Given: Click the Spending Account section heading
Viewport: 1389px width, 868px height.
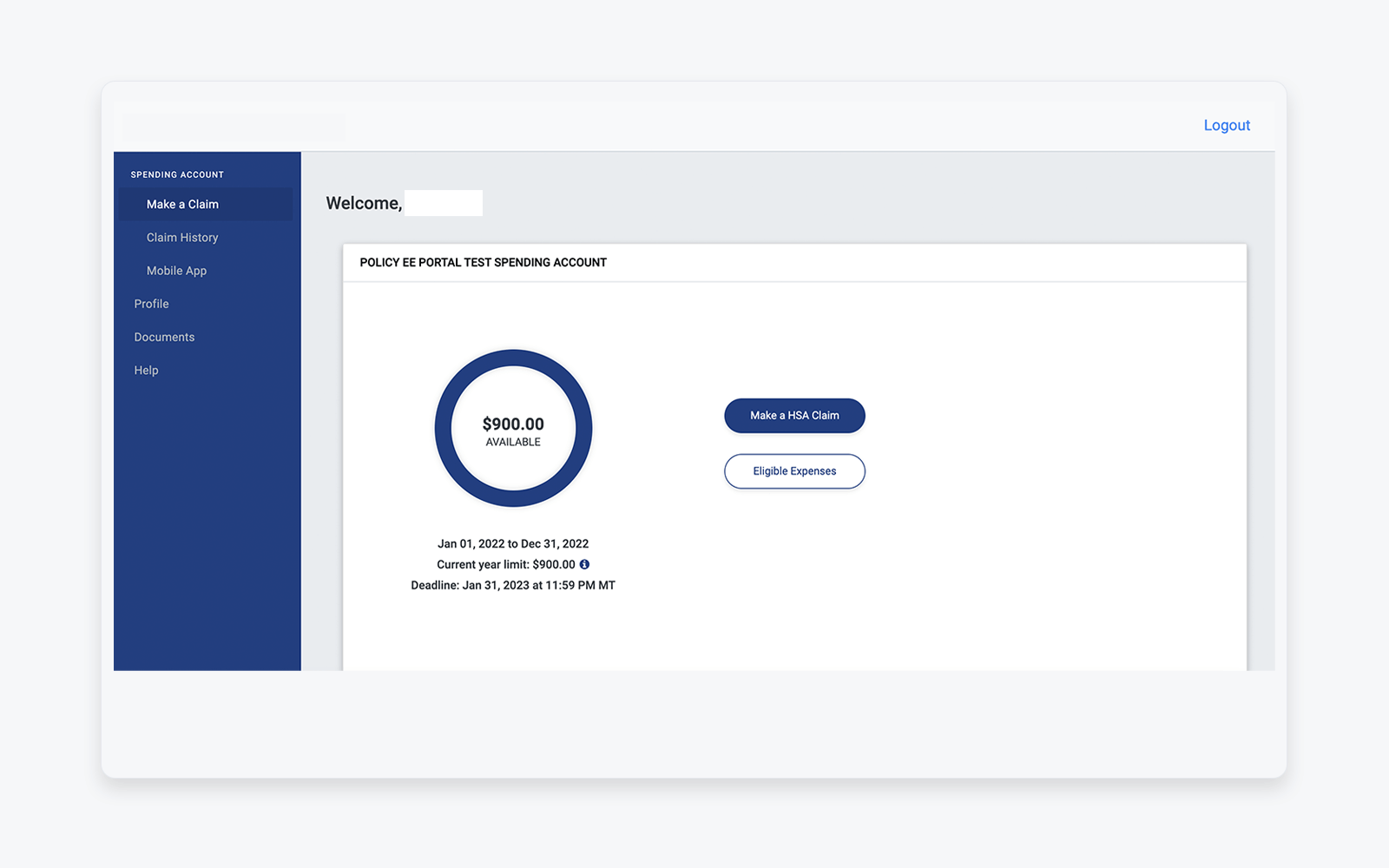Looking at the screenshot, I should point(175,174).
